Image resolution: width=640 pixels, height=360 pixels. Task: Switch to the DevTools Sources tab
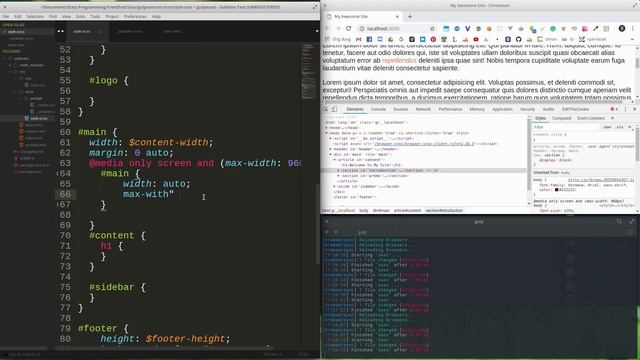[x=400, y=109]
